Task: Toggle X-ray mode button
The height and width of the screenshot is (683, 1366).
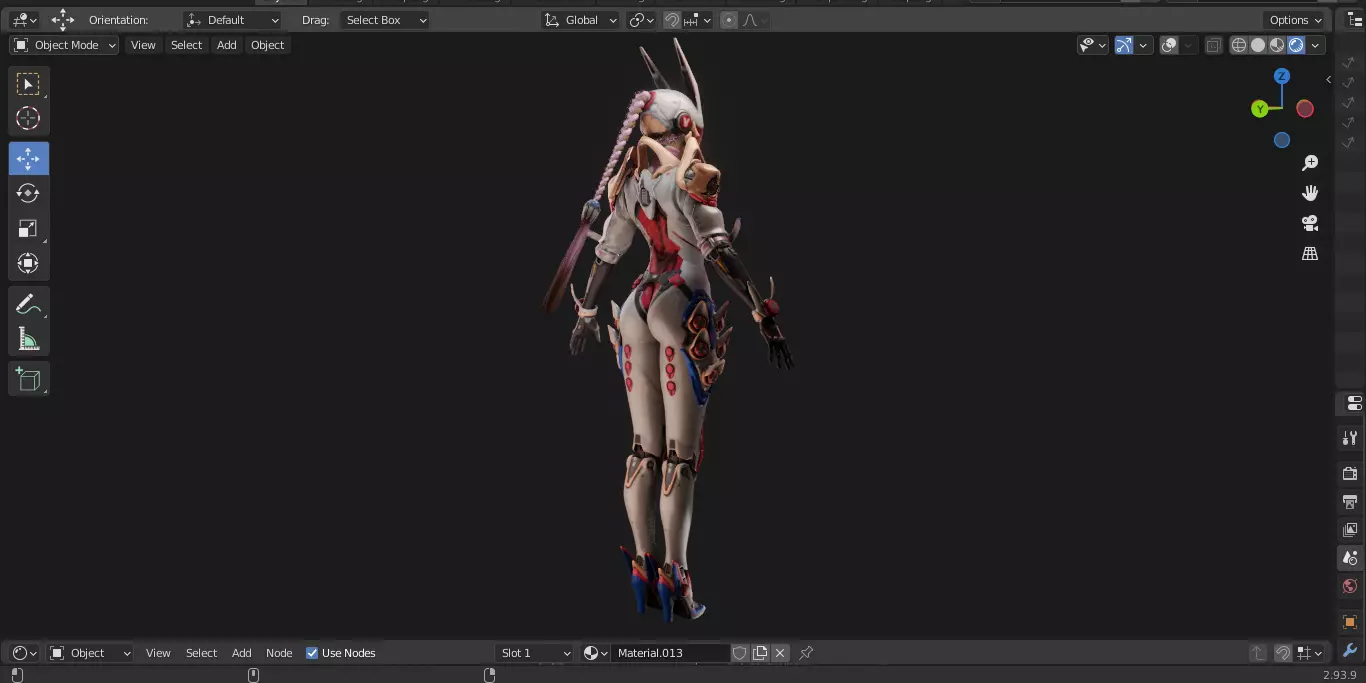Action: (1213, 45)
